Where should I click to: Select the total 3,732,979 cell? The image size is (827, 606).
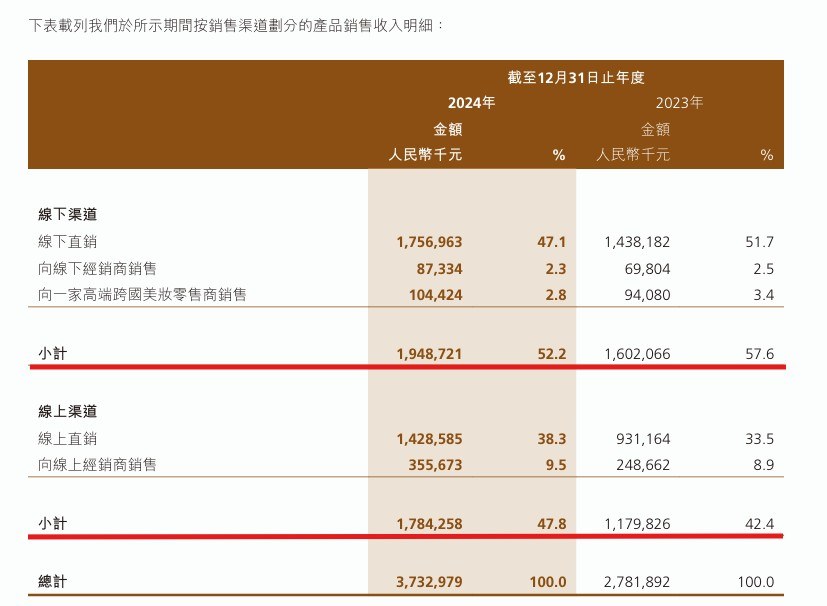pyautogui.click(x=429, y=581)
